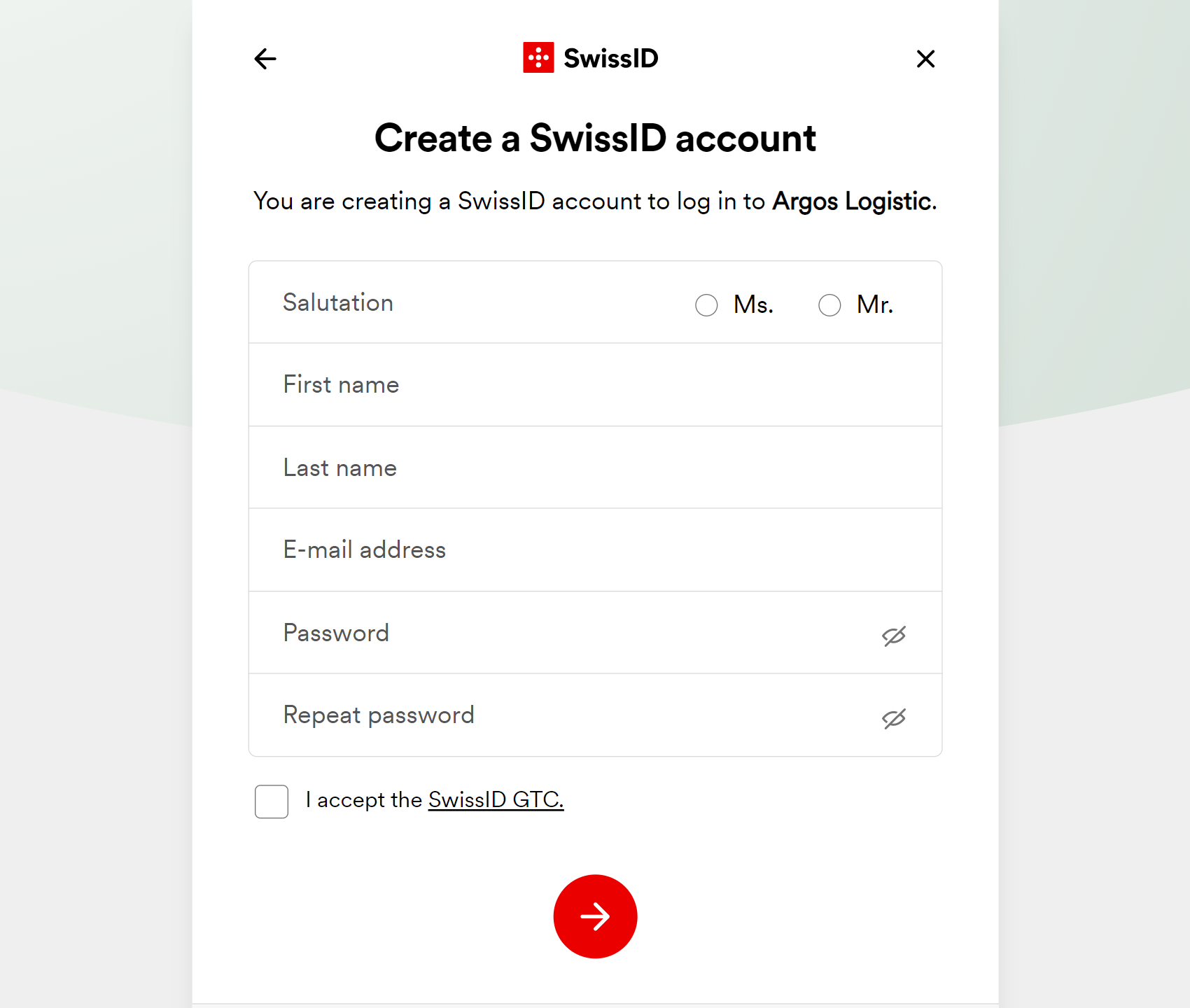Choose the Mr. salutation radio button

[829, 305]
